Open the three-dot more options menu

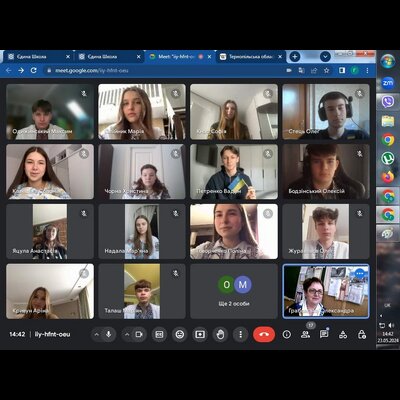coord(241,334)
